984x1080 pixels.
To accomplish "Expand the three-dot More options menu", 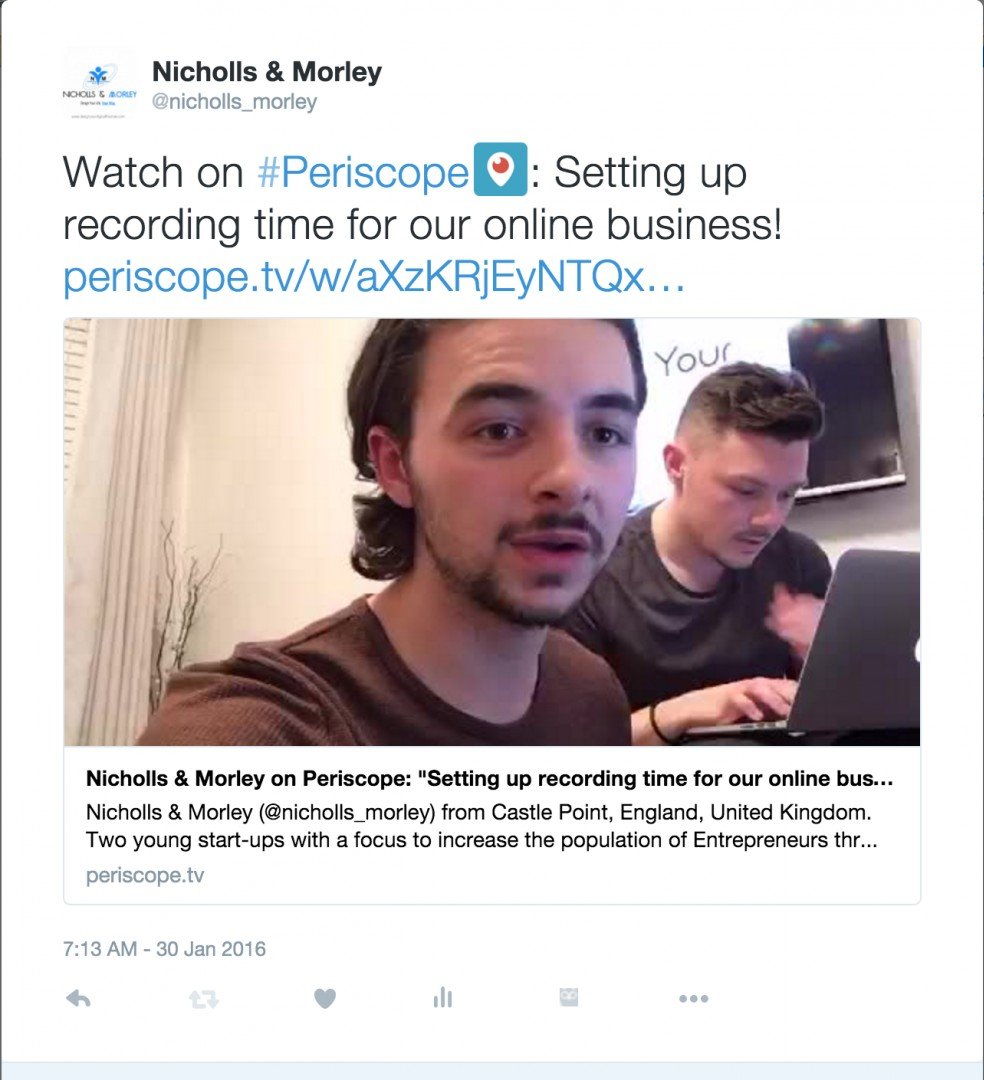I will [x=693, y=998].
